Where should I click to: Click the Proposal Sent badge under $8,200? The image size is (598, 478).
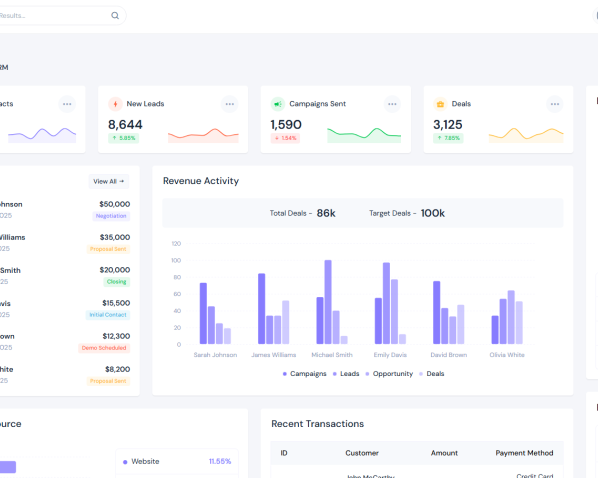click(108, 381)
